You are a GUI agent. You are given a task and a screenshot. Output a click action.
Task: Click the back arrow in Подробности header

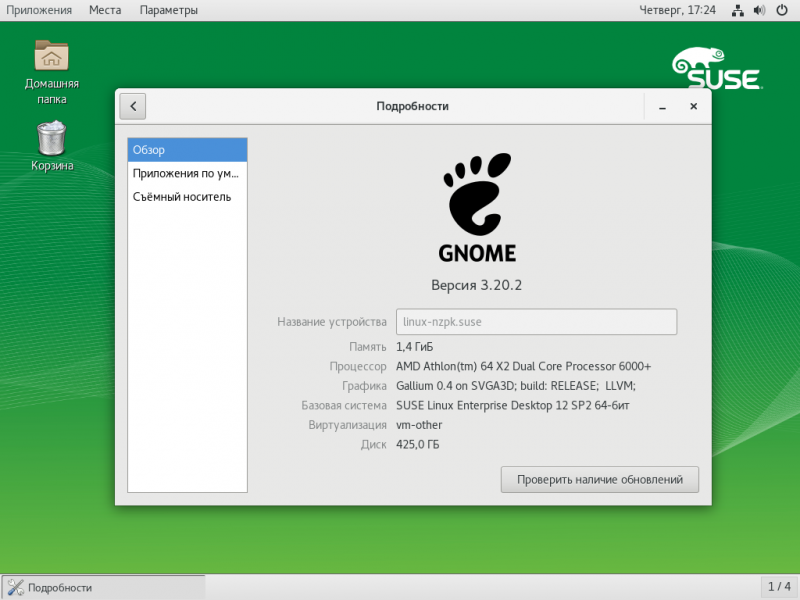[x=133, y=106]
